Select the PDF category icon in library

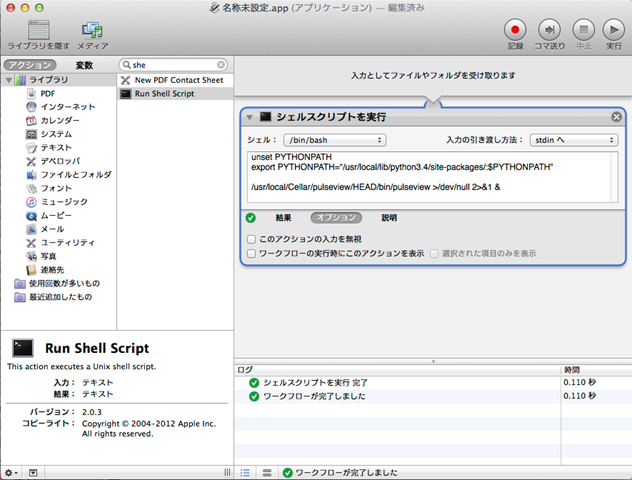pyautogui.click(x=33, y=93)
